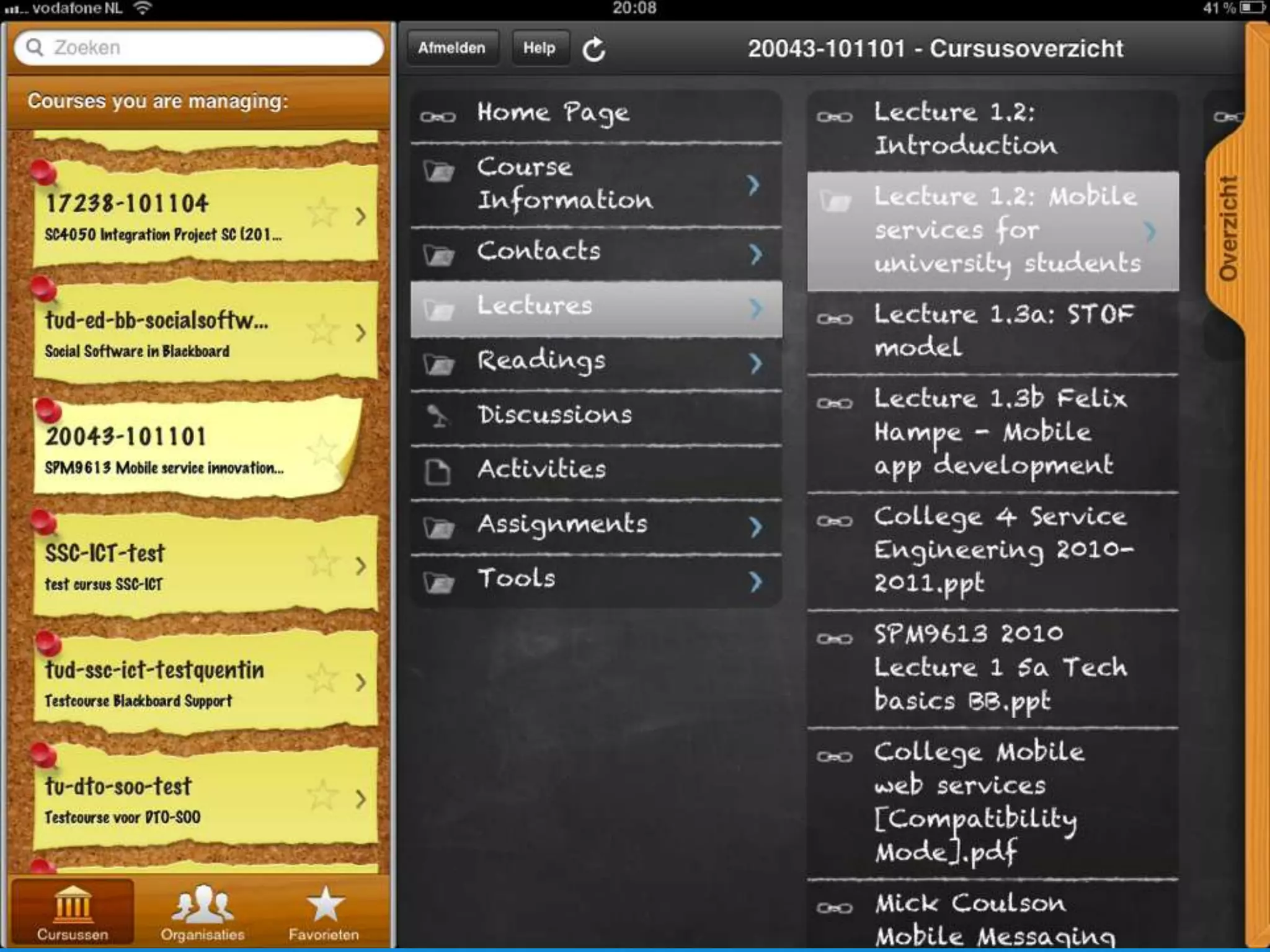The image size is (1270, 952).
Task: Click the folder icon beside Contacts
Action: (439, 254)
